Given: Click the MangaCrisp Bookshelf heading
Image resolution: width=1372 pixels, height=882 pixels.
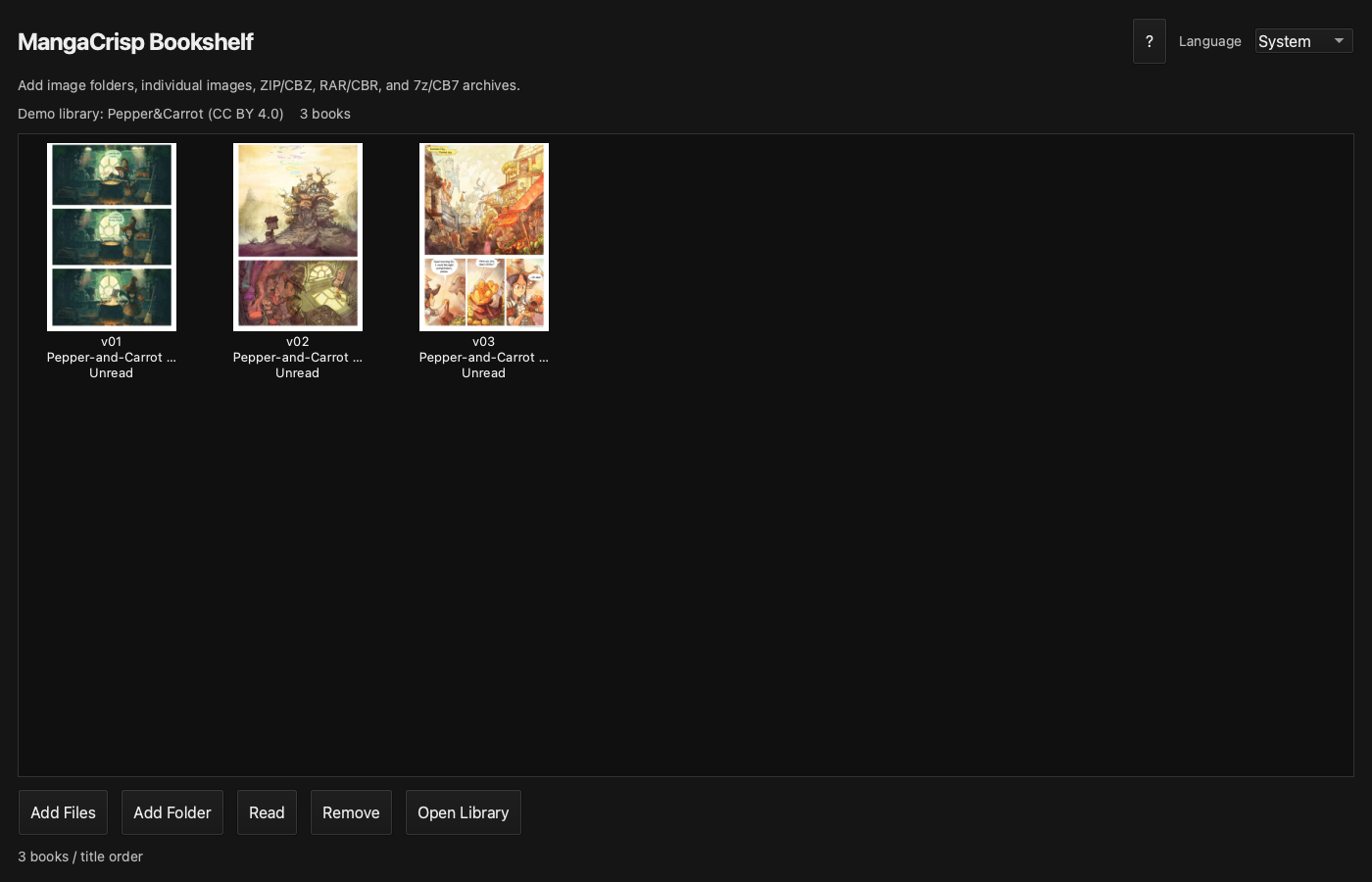Looking at the screenshot, I should pyautogui.click(x=135, y=42).
